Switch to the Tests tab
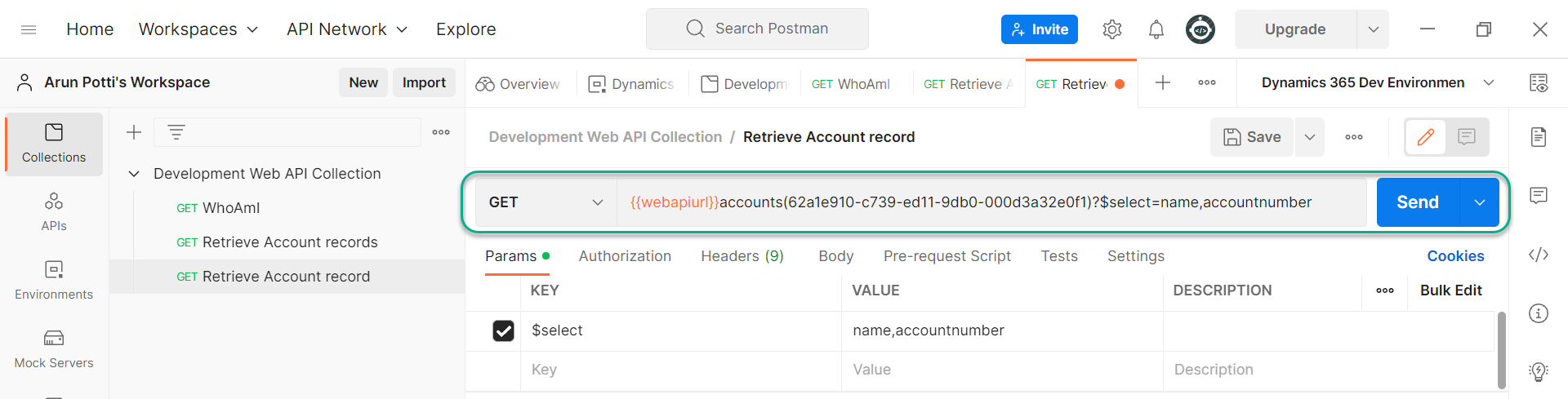 (x=1059, y=256)
